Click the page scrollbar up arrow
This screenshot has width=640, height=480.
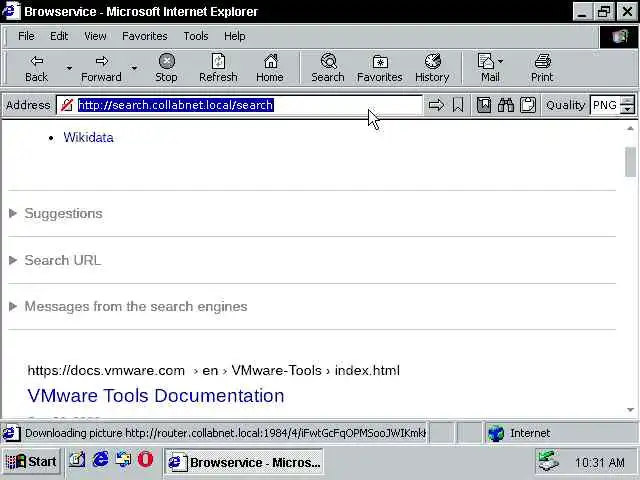click(x=631, y=128)
